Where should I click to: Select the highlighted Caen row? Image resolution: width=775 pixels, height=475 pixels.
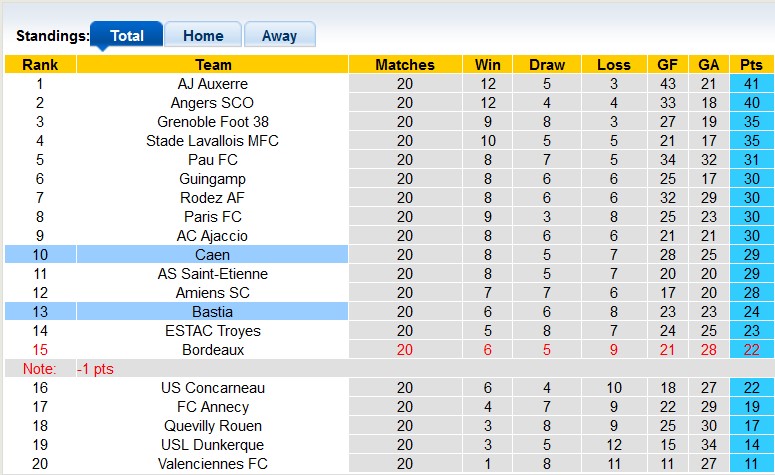pyautogui.click(x=213, y=255)
